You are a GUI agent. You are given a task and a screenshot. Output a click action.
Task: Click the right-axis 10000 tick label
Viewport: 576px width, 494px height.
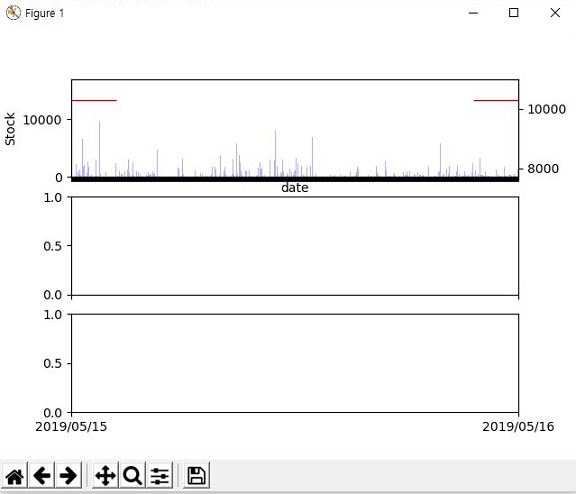tap(547, 109)
